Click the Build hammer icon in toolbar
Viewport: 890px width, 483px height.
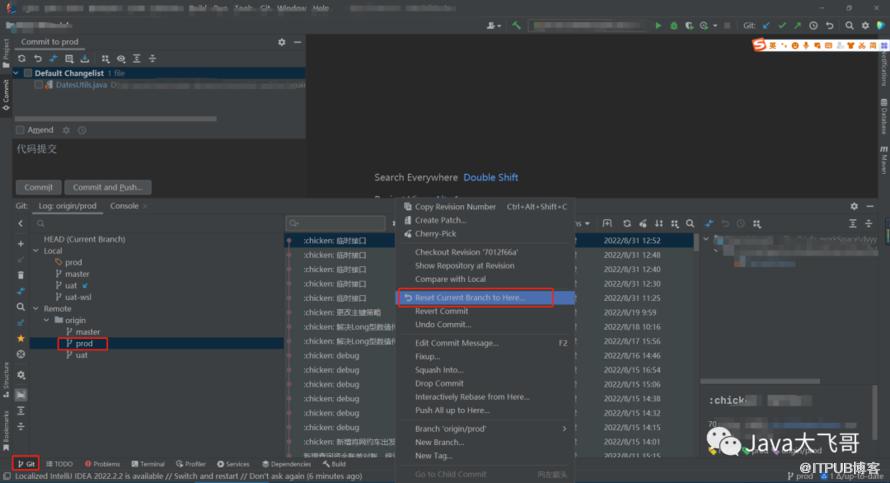point(516,26)
